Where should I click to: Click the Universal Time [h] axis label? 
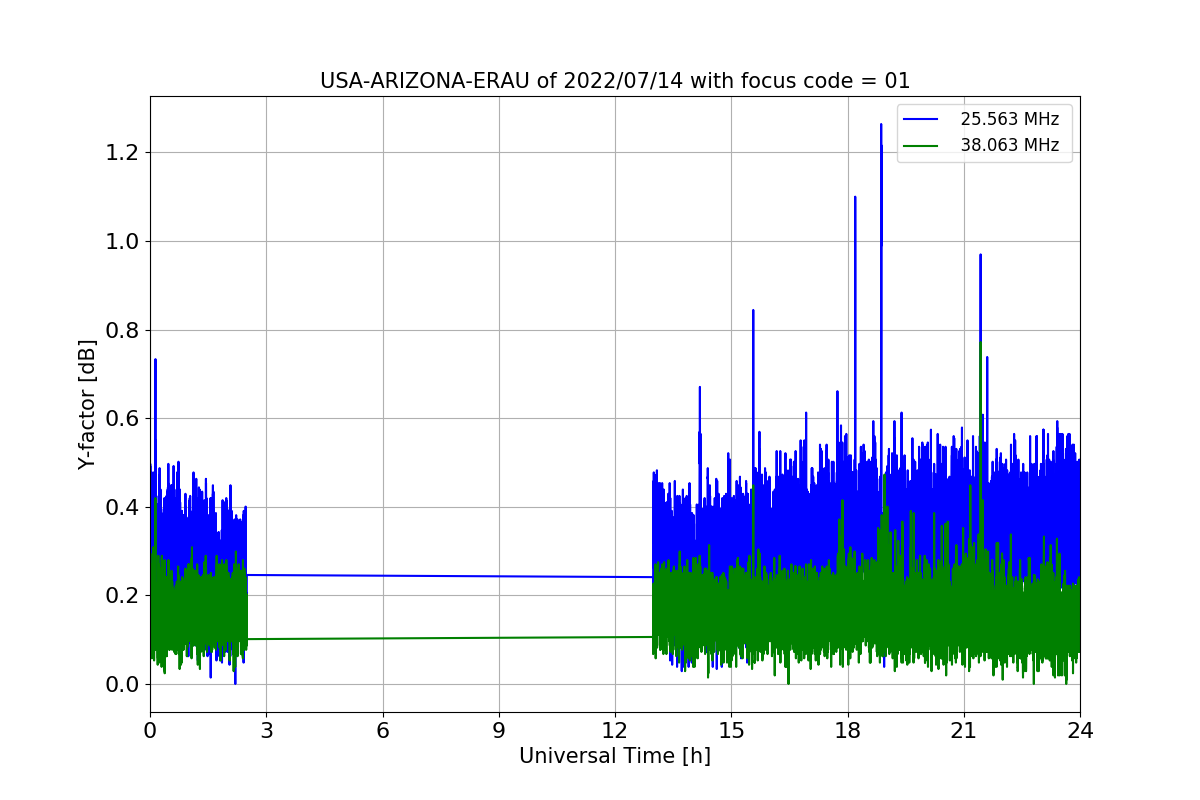coord(615,757)
